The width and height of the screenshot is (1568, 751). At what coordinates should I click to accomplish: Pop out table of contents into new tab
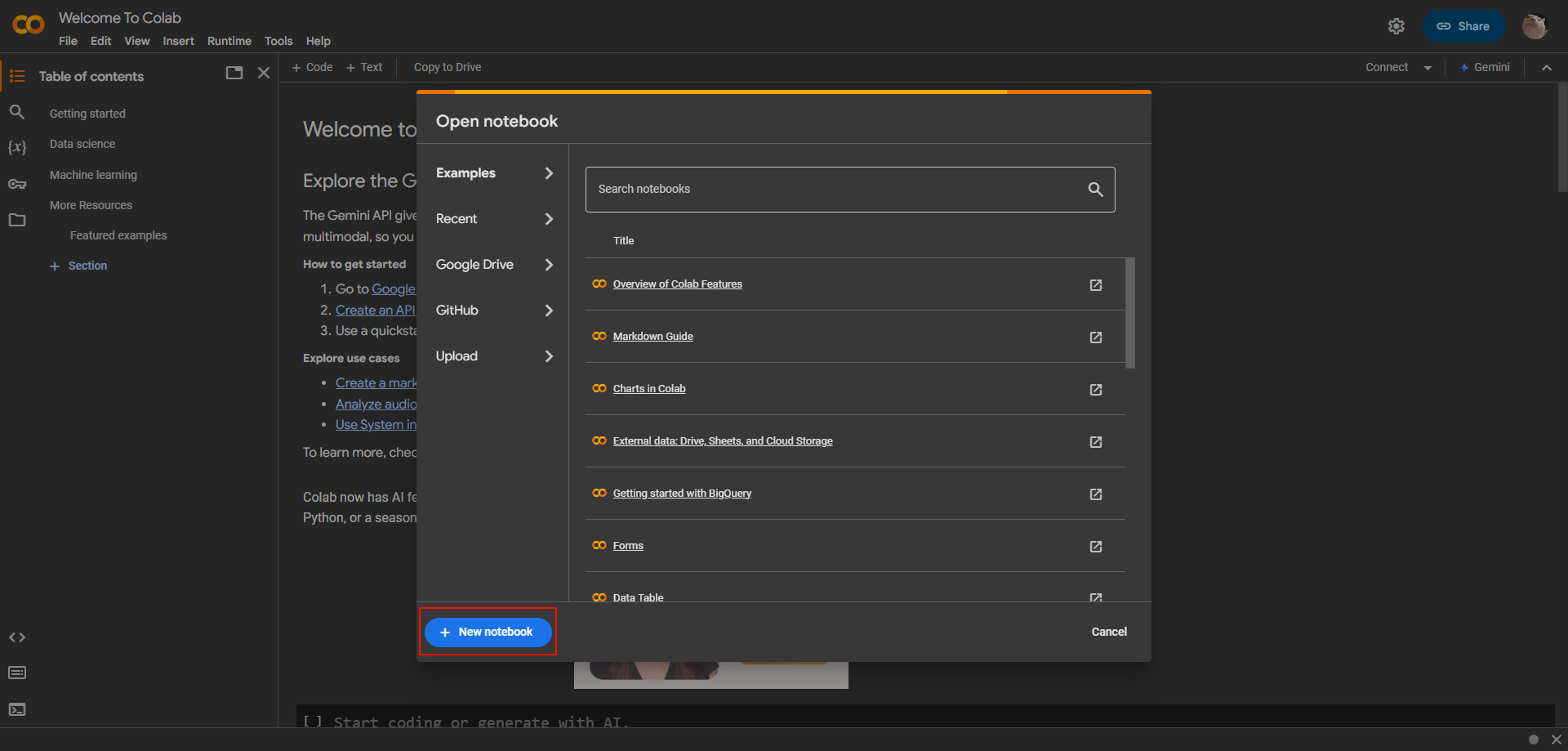pos(234,73)
